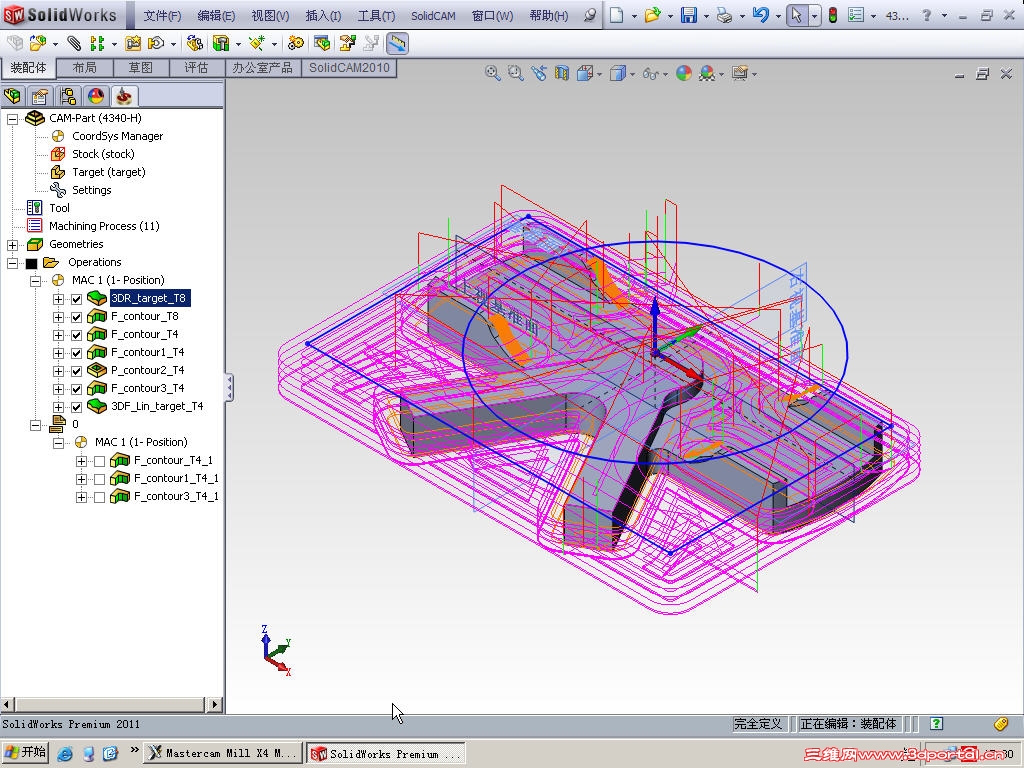The height and width of the screenshot is (768, 1024).
Task: Activate the Zoom to Area tool
Action: 514,73
